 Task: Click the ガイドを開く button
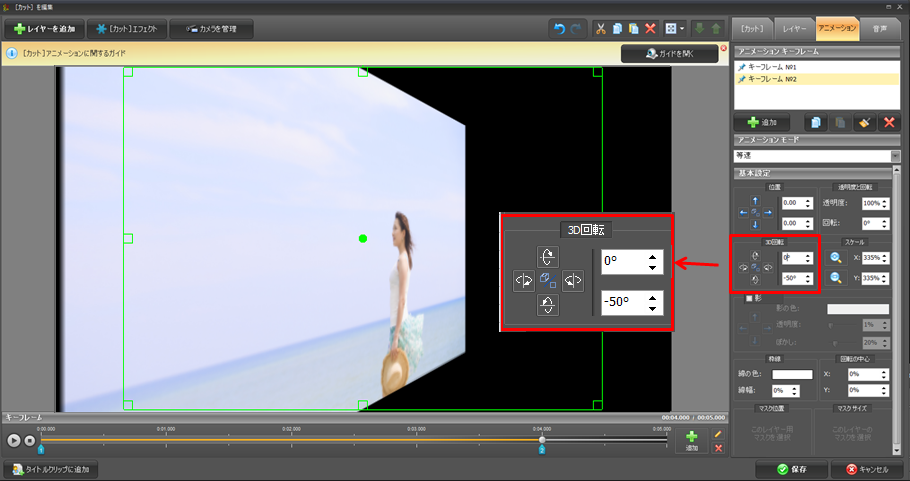click(670, 53)
